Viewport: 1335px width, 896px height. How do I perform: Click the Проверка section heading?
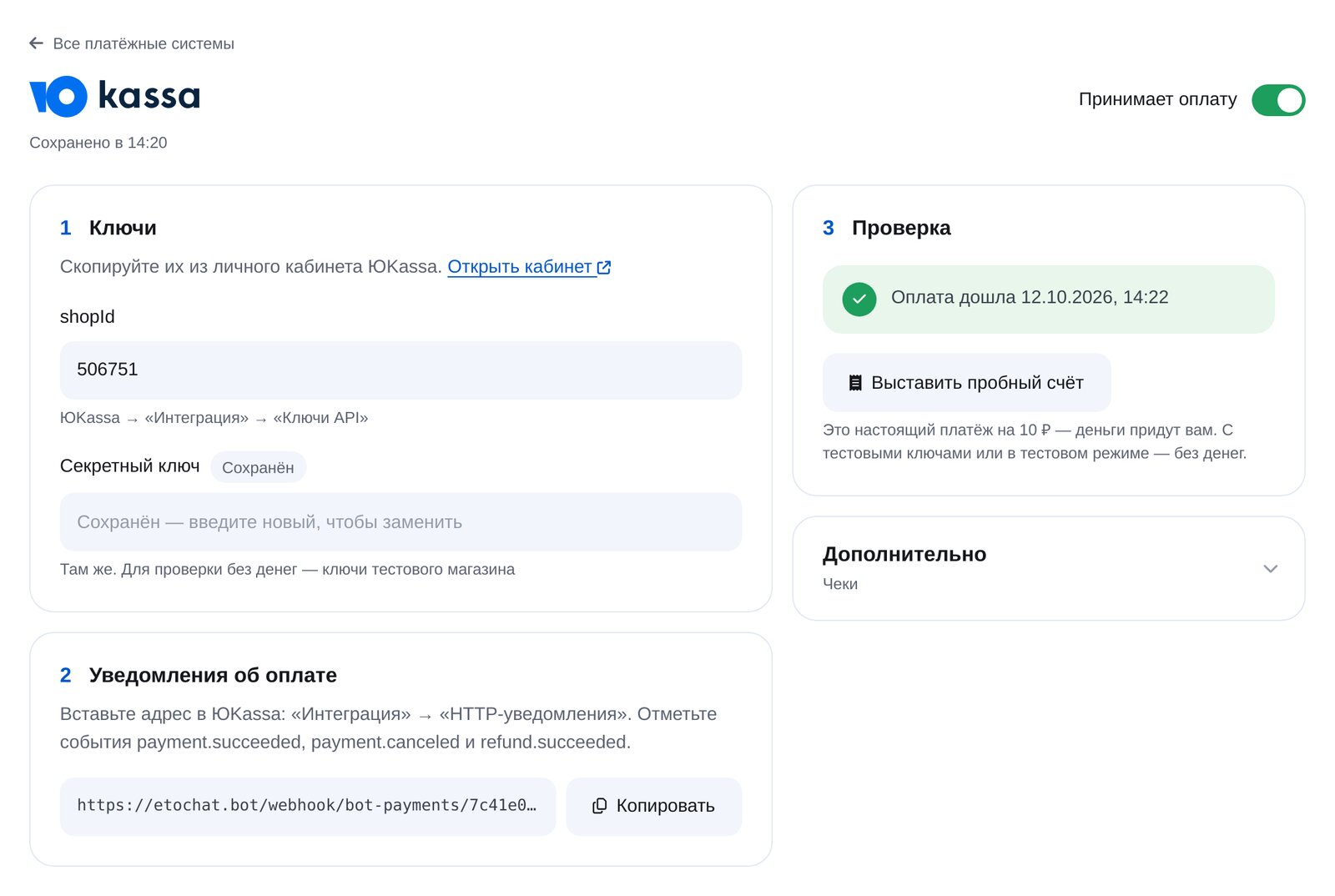click(901, 228)
